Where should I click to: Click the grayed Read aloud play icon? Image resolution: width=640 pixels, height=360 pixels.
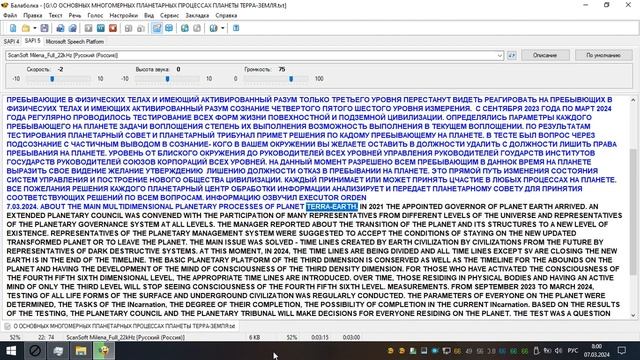coord(88,28)
